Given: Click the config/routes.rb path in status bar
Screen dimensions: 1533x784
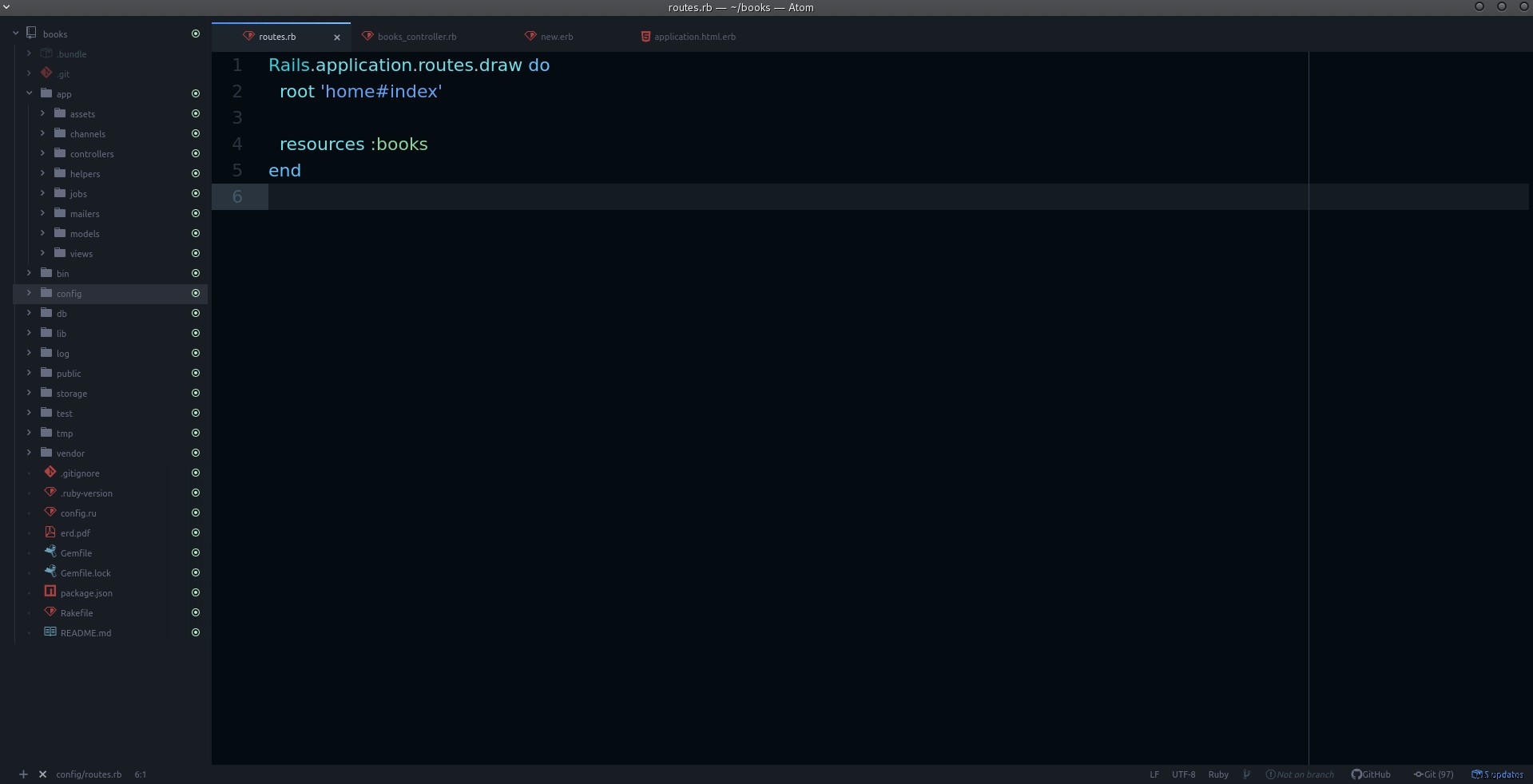Looking at the screenshot, I should (89, 774).
